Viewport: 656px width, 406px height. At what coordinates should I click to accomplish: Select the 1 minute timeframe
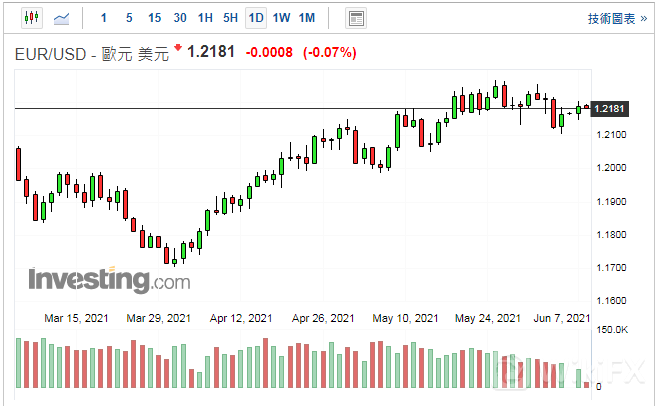click(x=105, y=18)
